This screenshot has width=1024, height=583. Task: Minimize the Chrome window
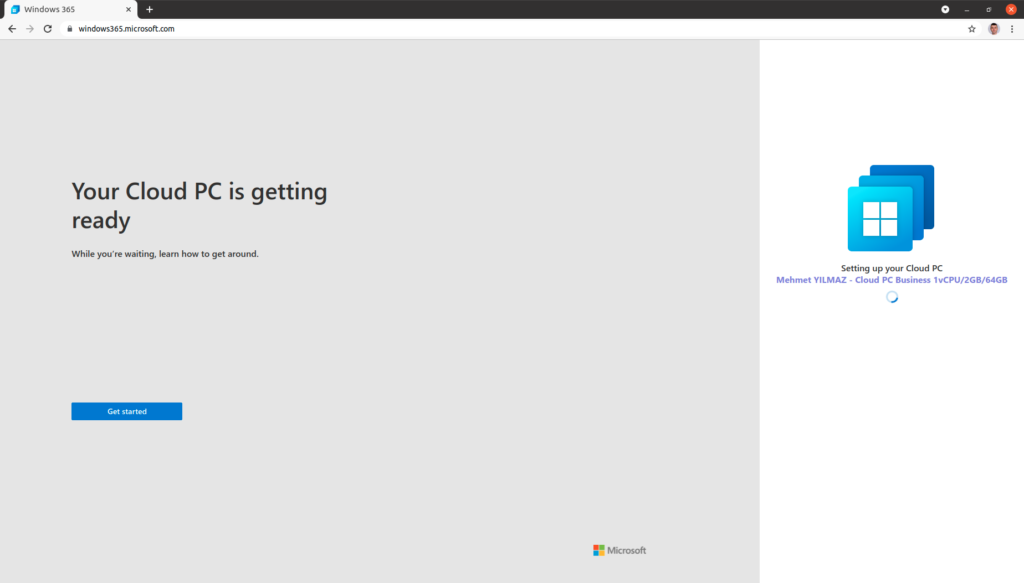[967, 9]
